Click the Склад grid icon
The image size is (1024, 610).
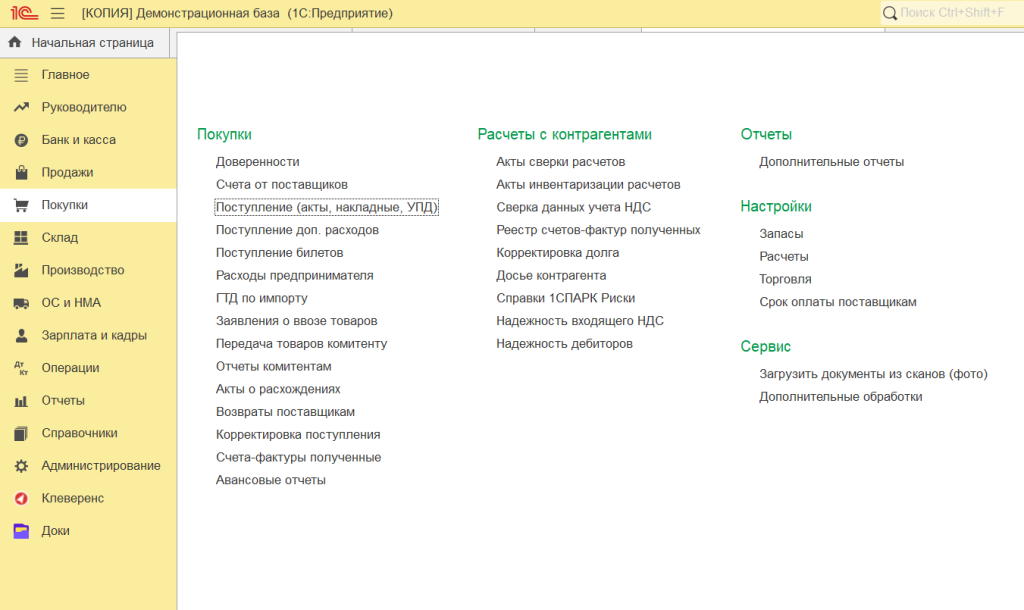coord(22,238)
